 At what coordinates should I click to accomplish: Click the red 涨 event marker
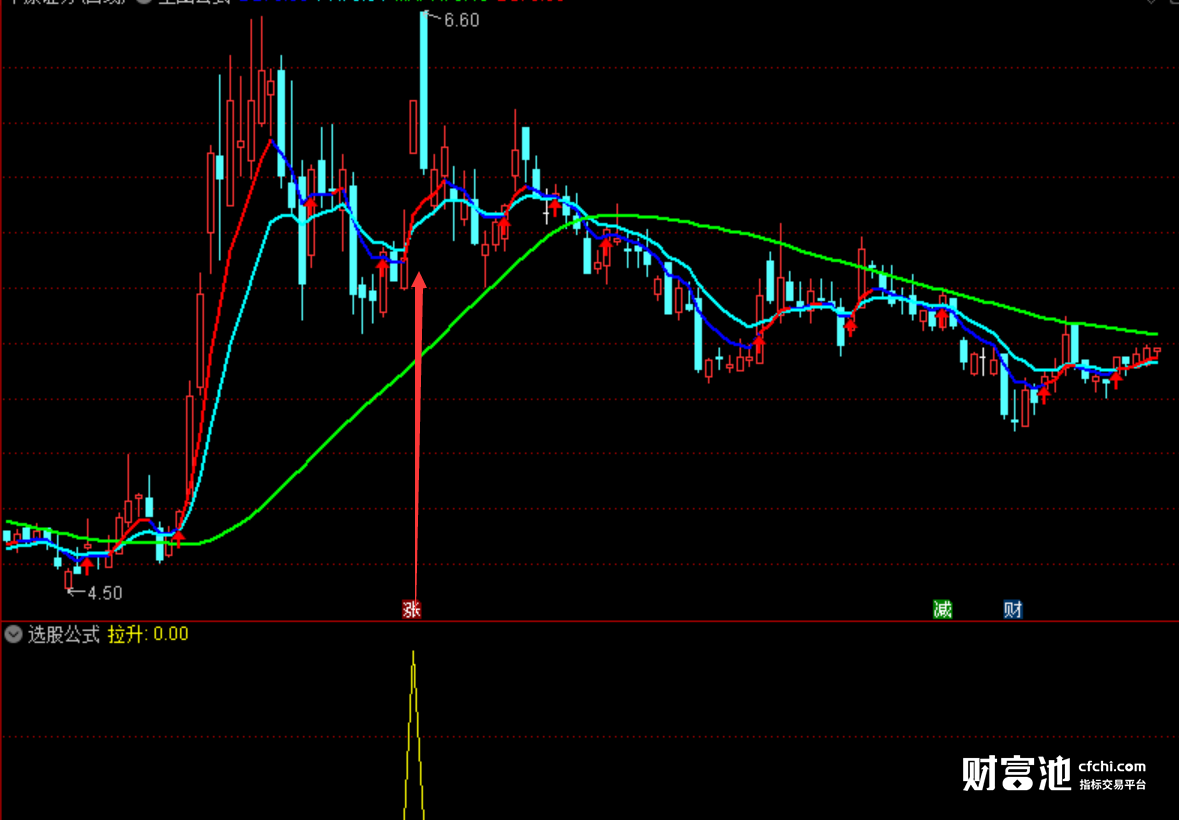[411, 609]
